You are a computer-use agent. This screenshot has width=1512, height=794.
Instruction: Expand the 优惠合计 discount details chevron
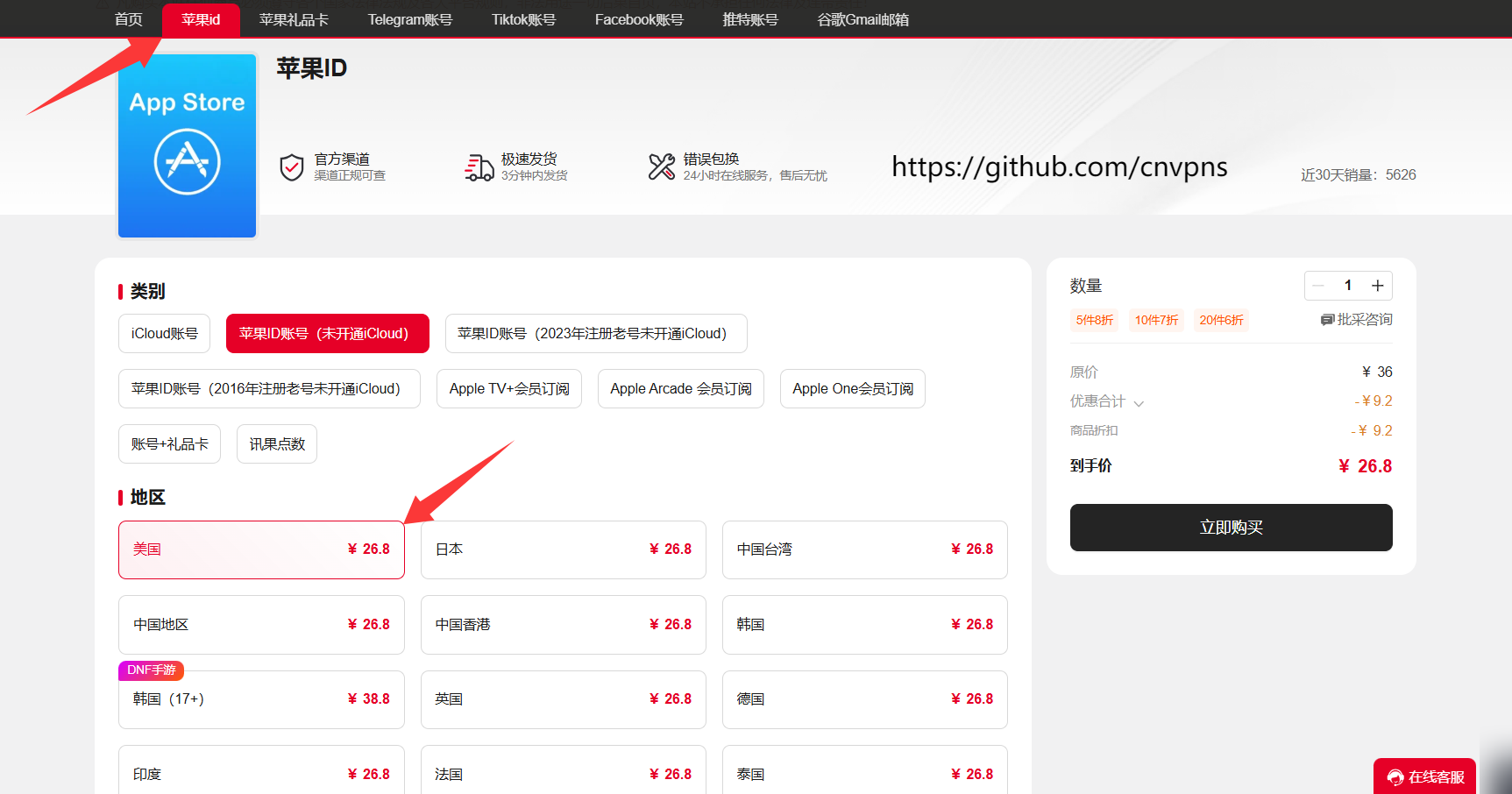[1139, 403]
